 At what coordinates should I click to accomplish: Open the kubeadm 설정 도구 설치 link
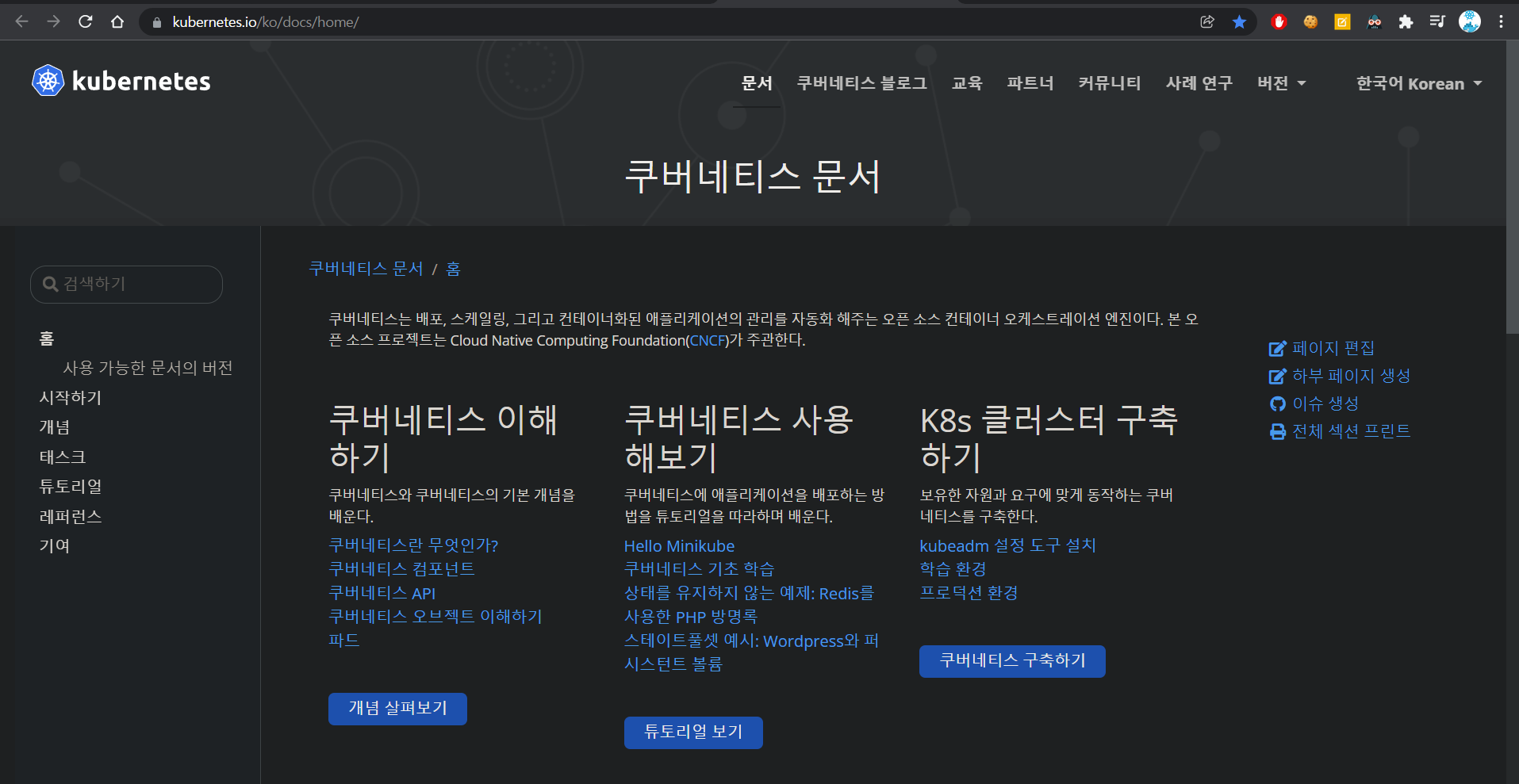click(1007, 545)
